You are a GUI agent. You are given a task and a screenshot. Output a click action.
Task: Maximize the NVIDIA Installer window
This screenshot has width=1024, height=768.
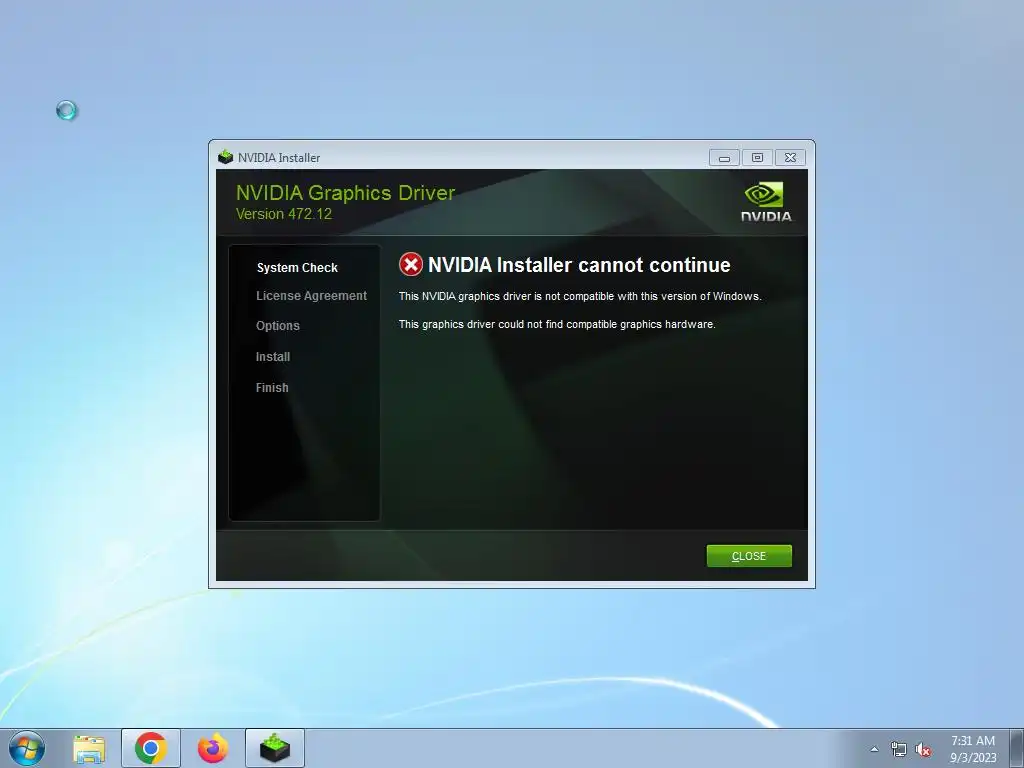coord(758,157)
